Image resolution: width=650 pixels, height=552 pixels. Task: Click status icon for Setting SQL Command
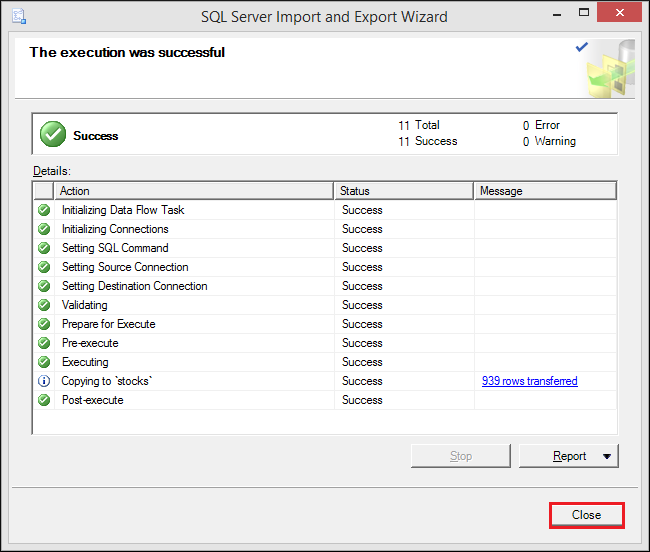[44, 248]
